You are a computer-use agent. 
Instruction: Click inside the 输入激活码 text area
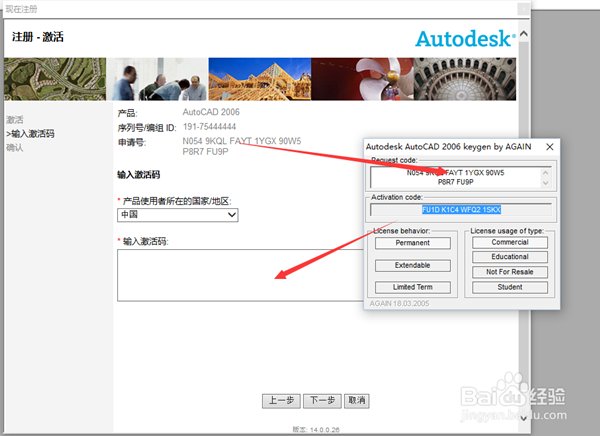coord(240,275)
